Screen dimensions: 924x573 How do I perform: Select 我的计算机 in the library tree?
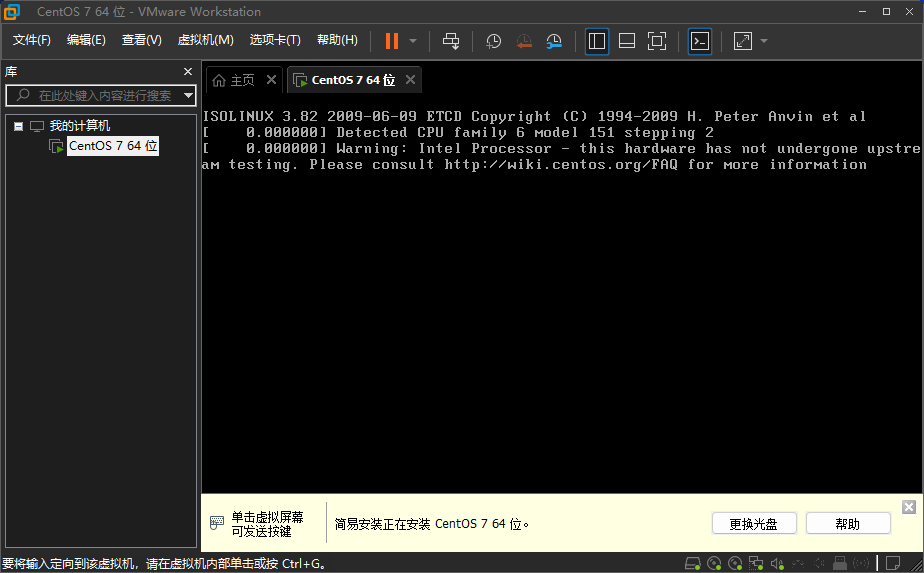[x=80, y=126]
